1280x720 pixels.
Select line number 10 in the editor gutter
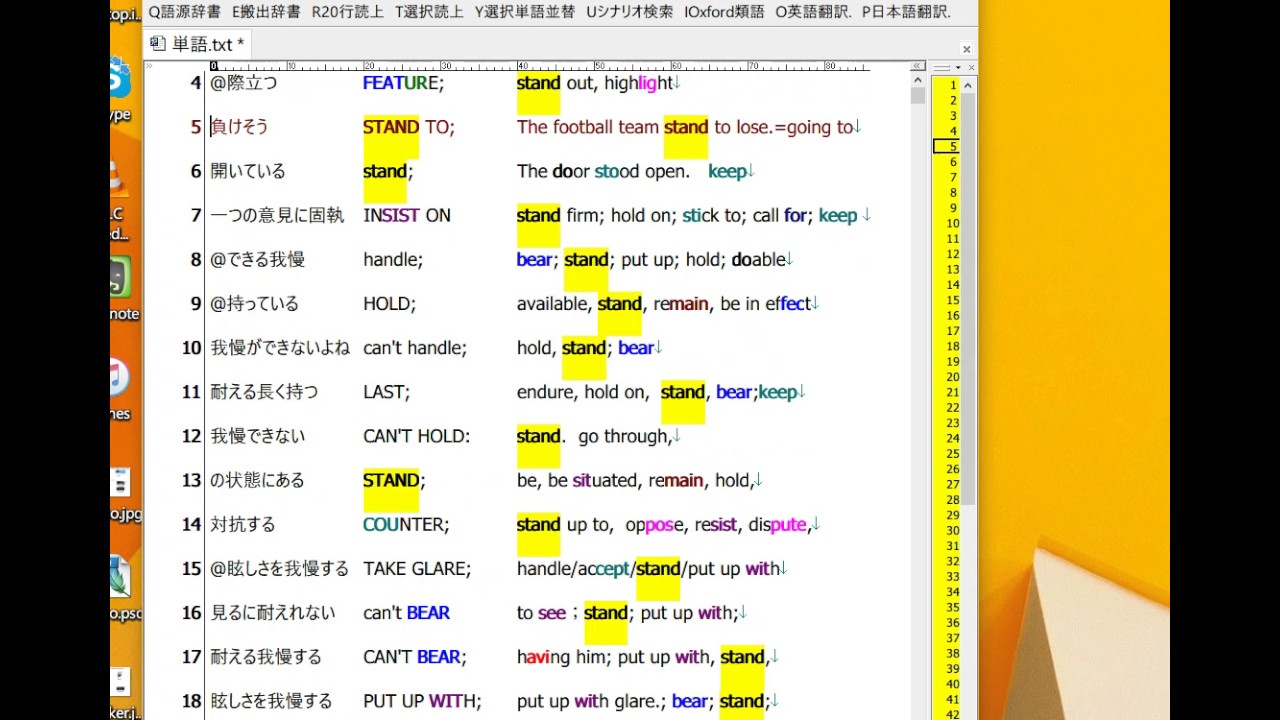click(x=191, y=348)
